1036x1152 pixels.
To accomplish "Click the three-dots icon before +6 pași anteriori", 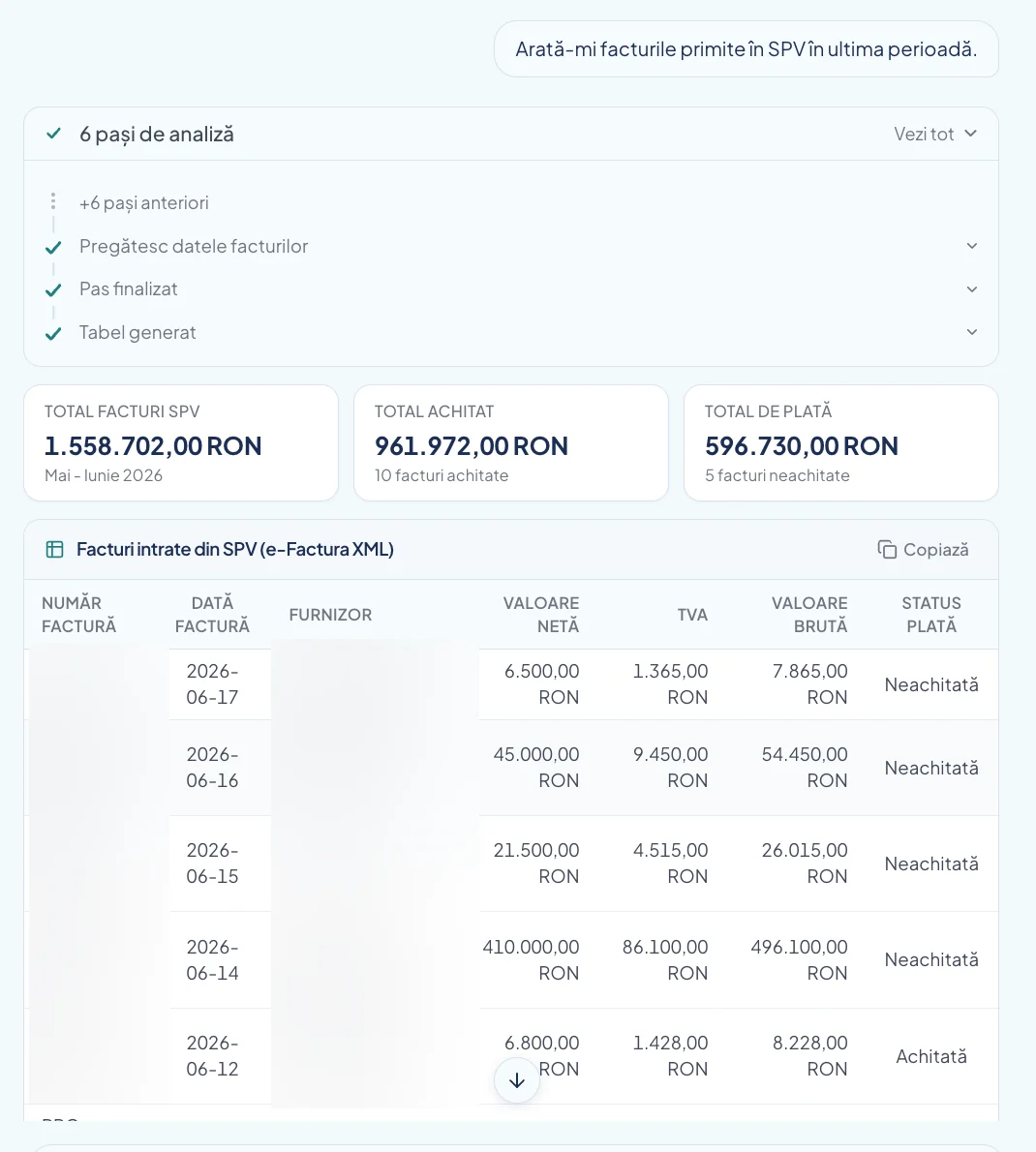I will click(x=53, y=201).
